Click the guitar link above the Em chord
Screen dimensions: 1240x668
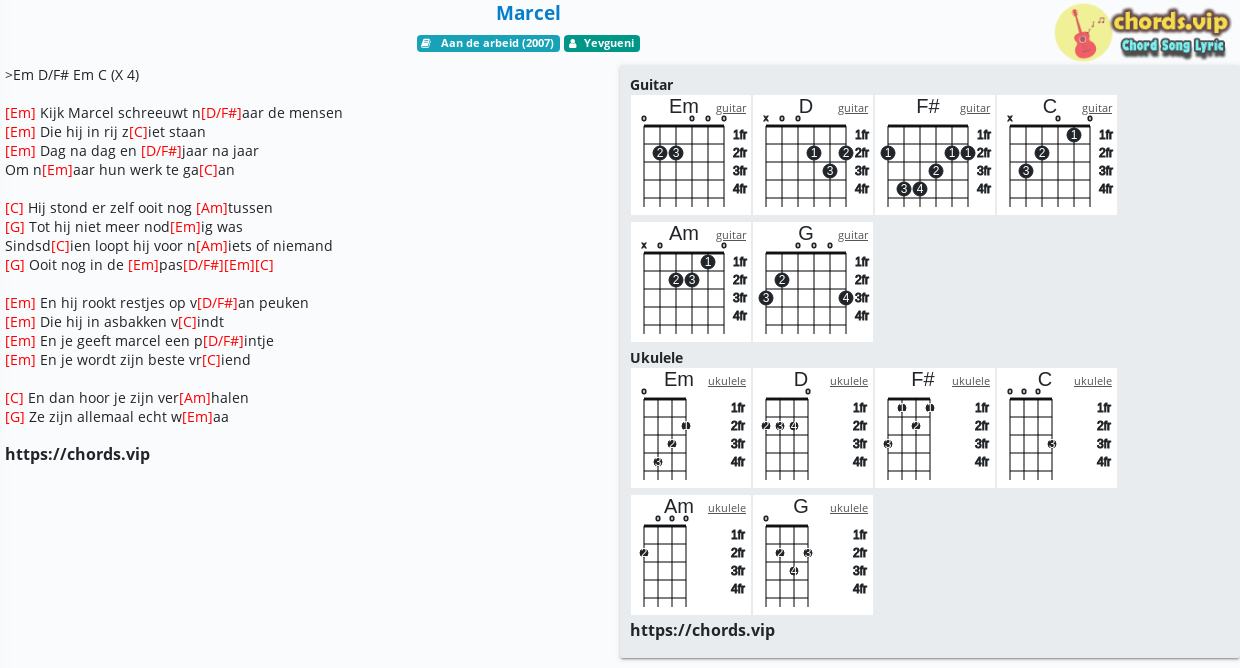[731, 108]
